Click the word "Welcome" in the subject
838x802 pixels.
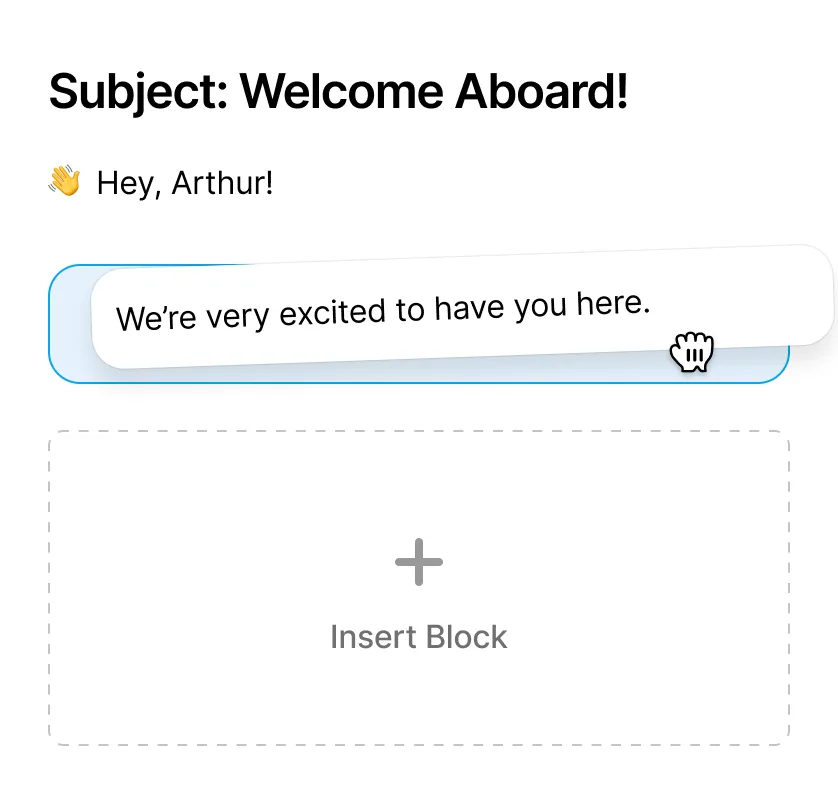coord(341,92)
